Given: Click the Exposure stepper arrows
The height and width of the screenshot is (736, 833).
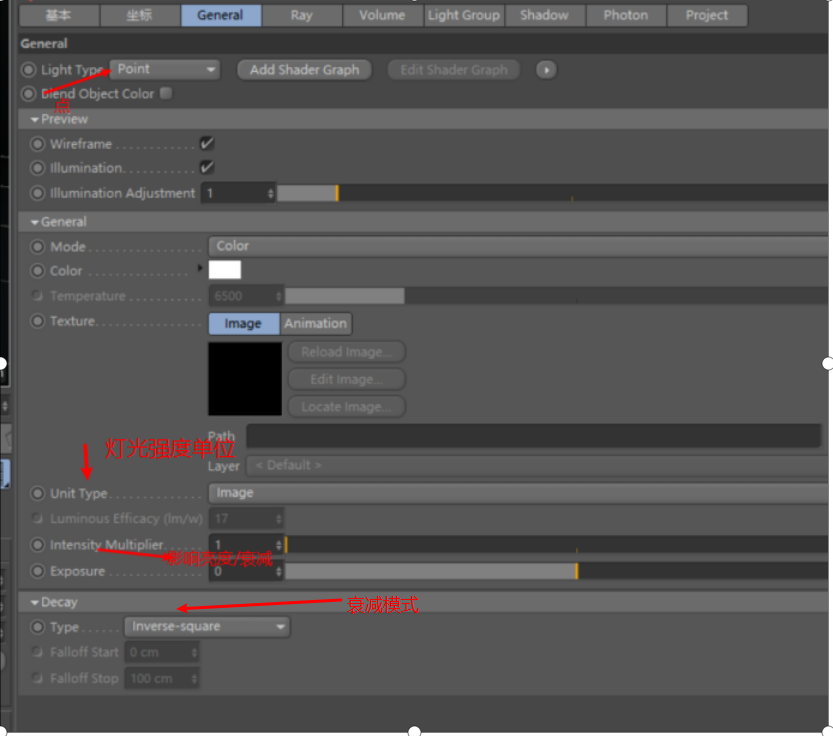Looking at the screenshot, I should (278, 571).
